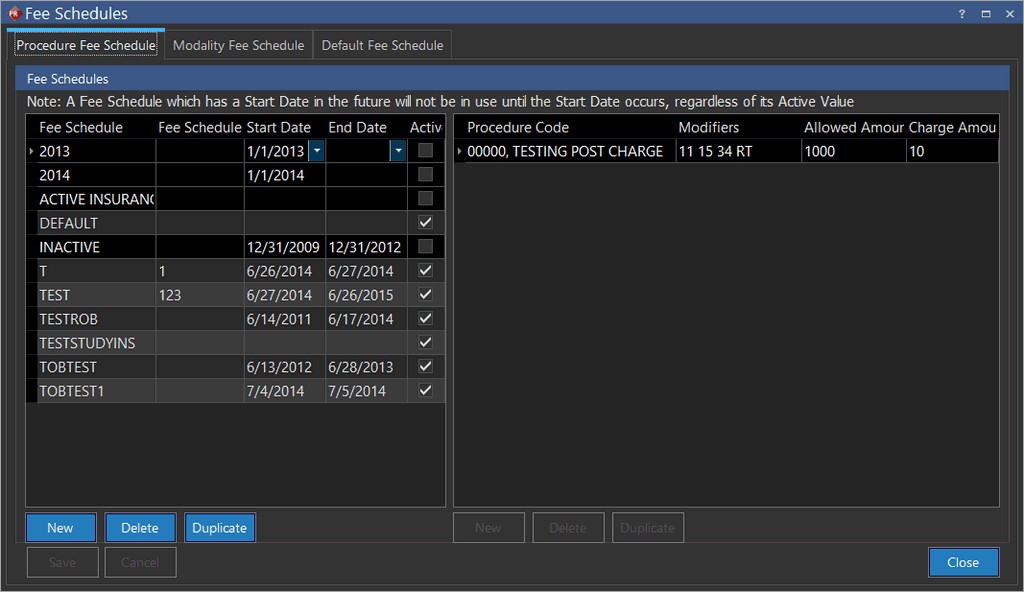Click the help question mark icon

(x=961, y=14)
